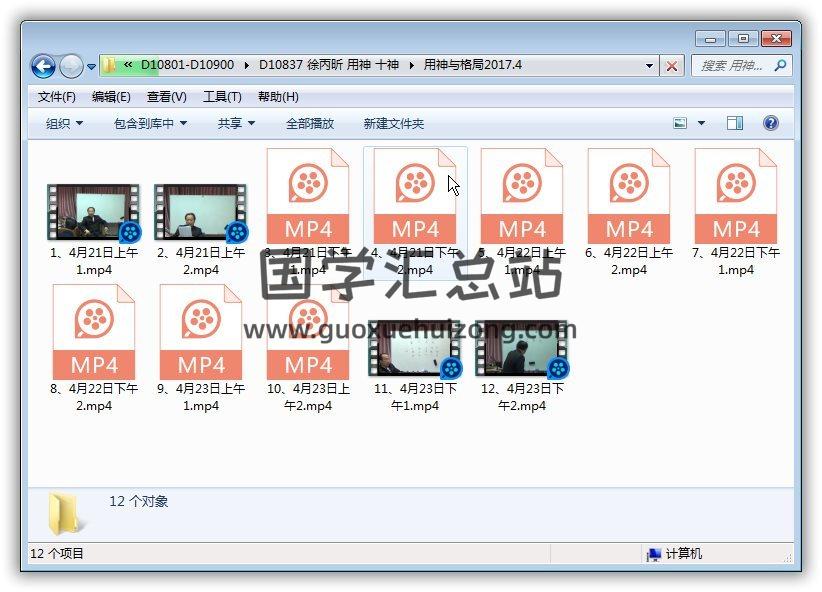Viewport: 822px width, 592px height.
Task: Click the 全部播放 button
Action: pyautogui.click(x=310, y=124)
